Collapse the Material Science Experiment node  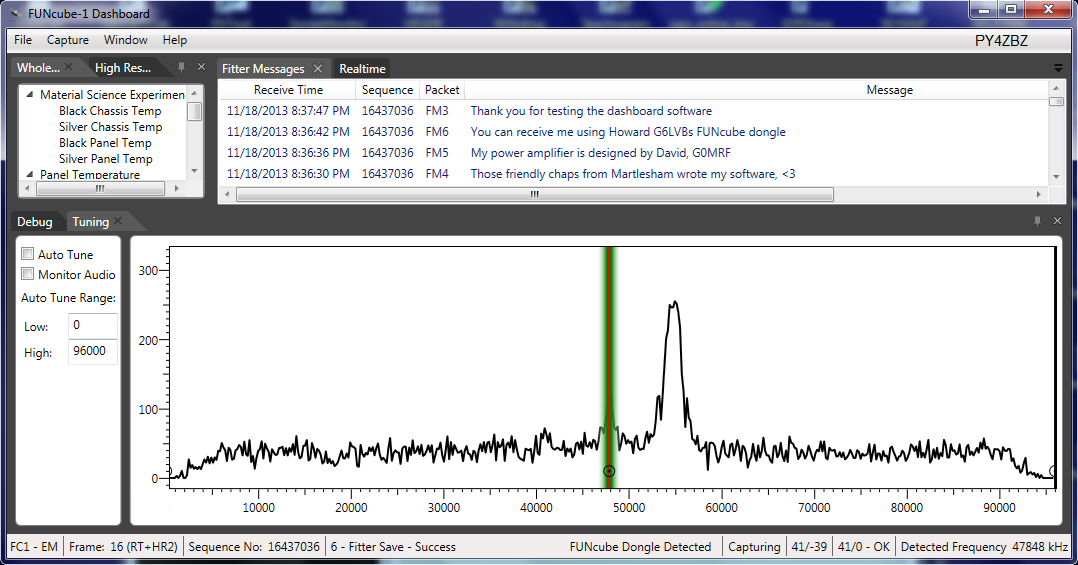(30, 95)
